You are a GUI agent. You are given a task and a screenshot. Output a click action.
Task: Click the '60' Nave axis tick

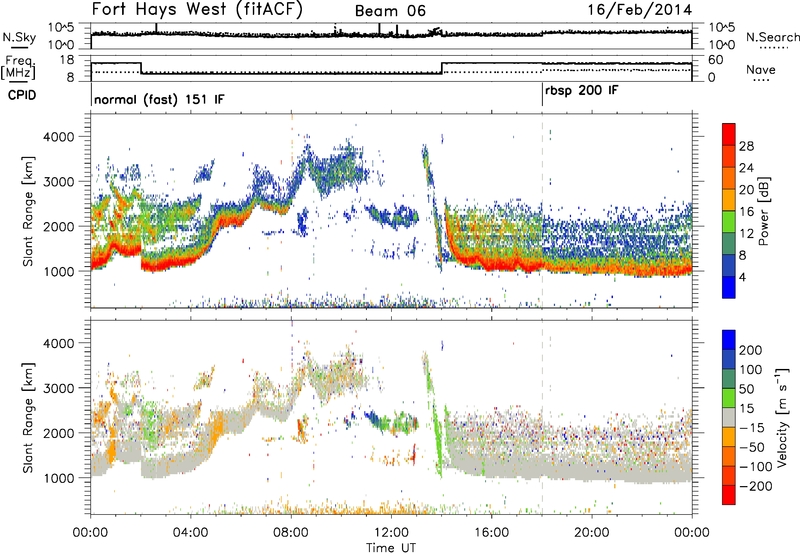click(x=716, y=60)
